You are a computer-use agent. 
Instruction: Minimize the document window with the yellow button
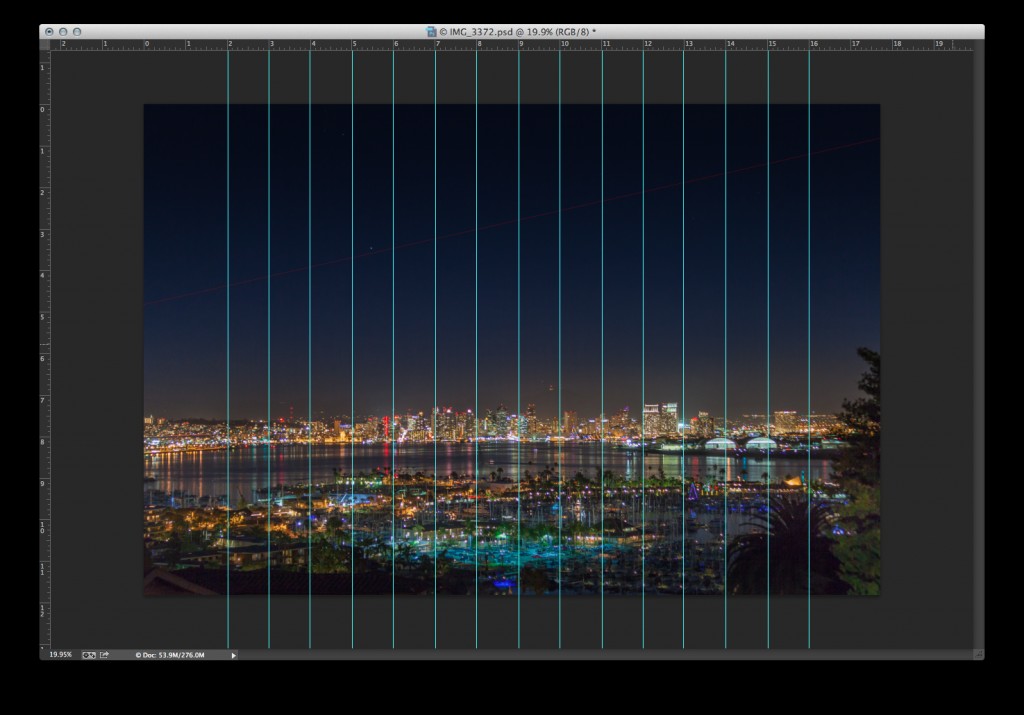coord(63,31)
